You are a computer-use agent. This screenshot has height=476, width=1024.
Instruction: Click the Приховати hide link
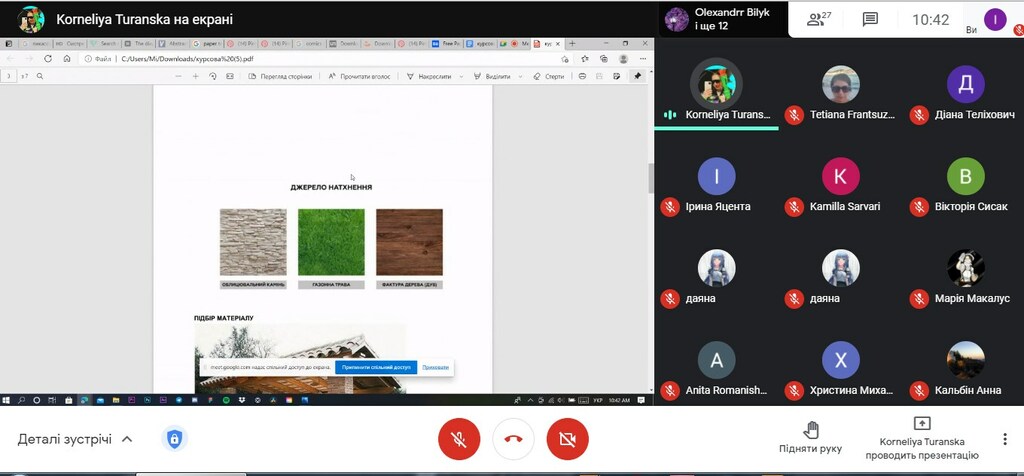pos(435,367)
